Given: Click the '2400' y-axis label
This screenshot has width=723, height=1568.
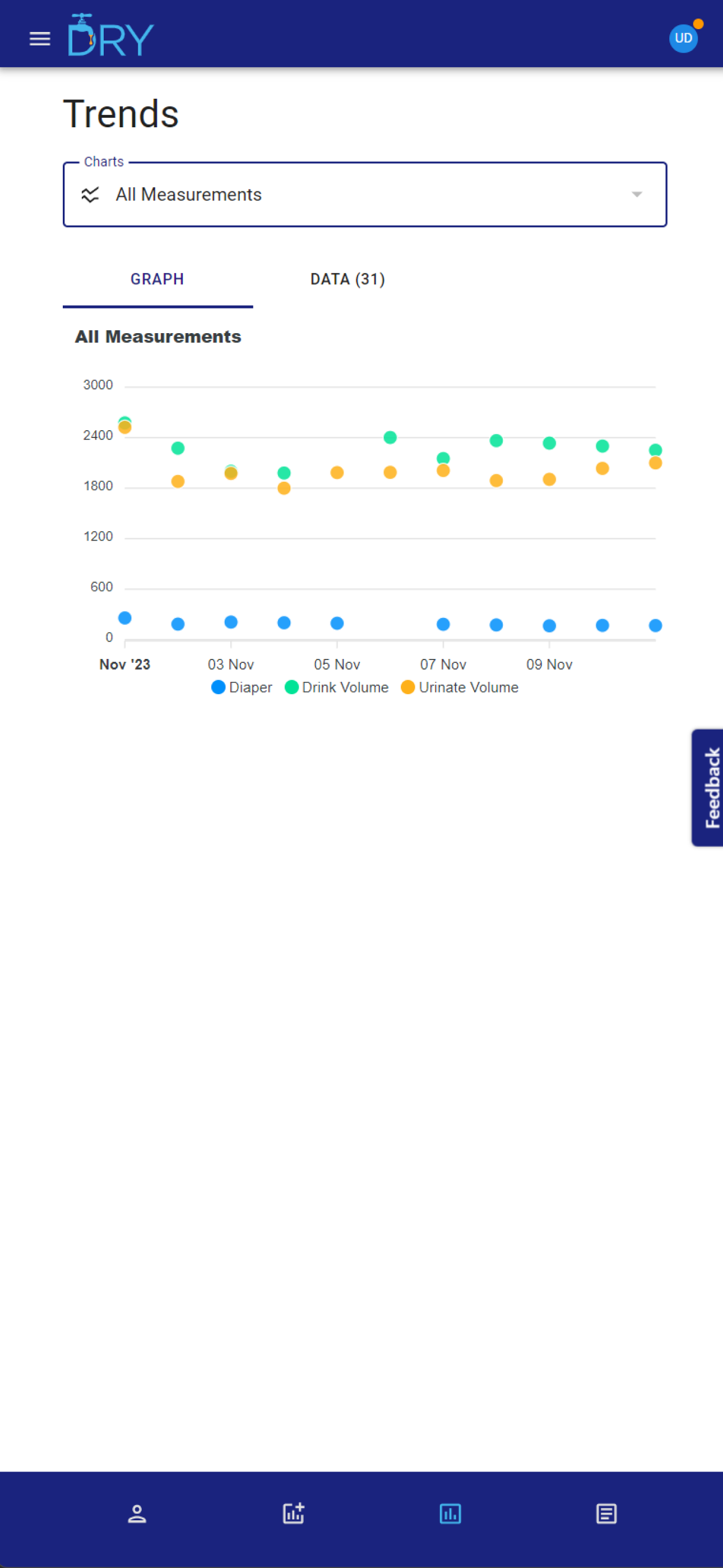Looking at the screenshot, I should (x=98, y=435).
